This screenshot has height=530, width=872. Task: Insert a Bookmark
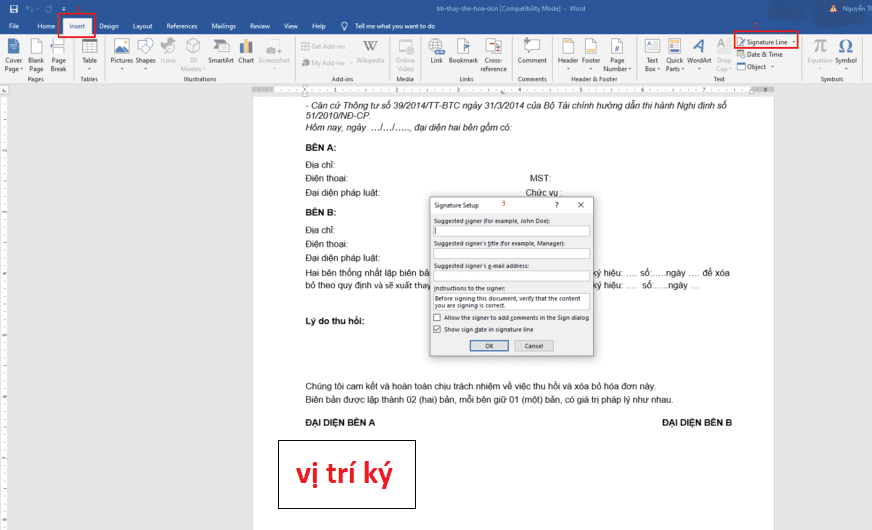point(463,53)
